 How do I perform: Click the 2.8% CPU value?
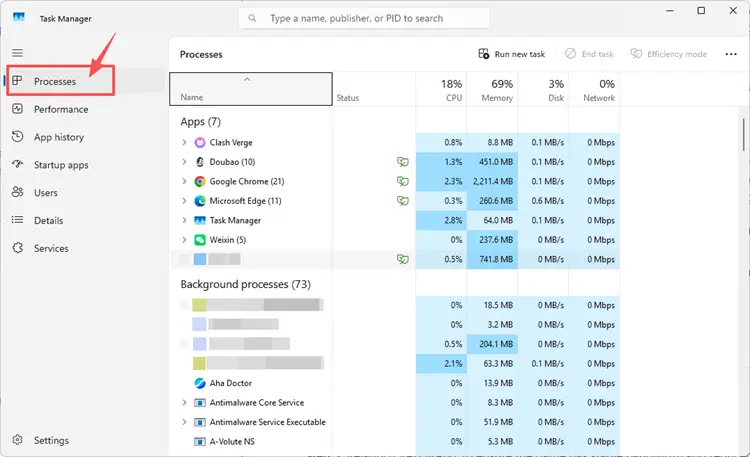[x=453, y=221]
